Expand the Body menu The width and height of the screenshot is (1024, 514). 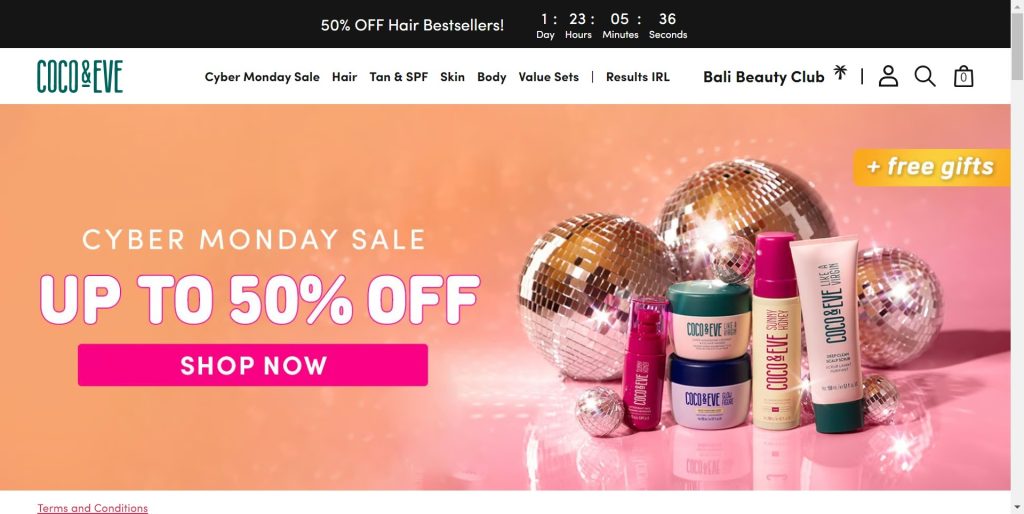click(491, 77)
